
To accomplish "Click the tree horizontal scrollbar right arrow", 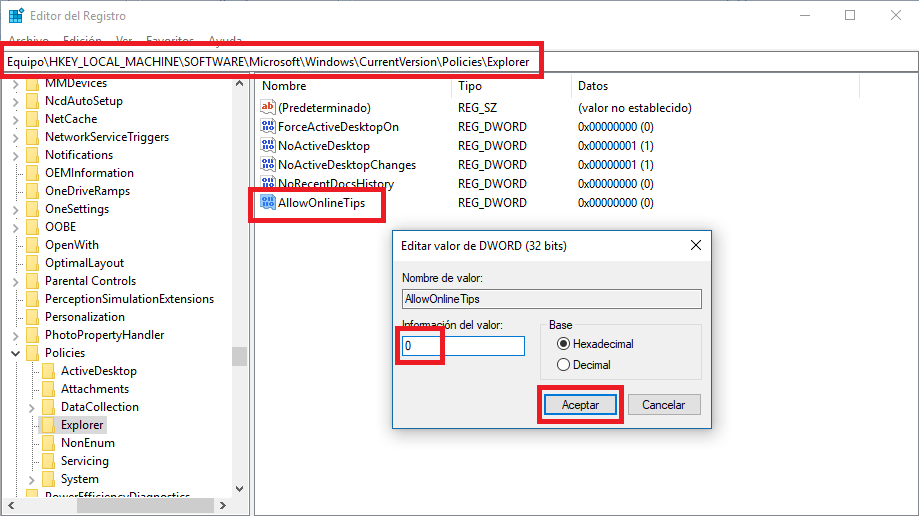I will click(223, 505).
